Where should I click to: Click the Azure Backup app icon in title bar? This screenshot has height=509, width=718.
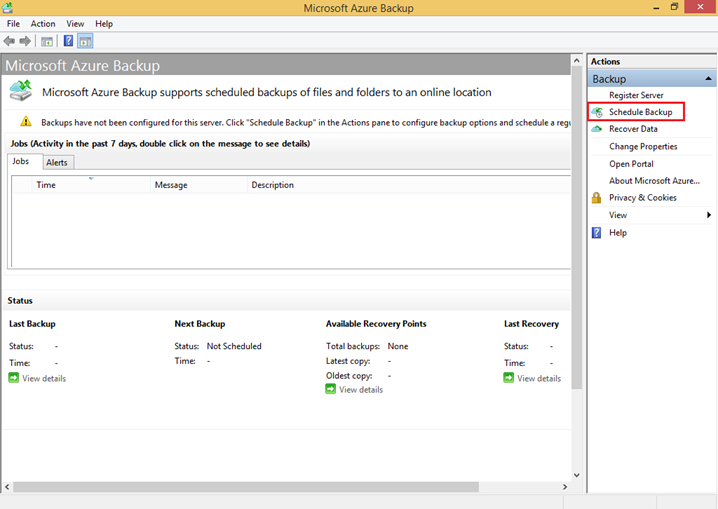point(7,7)
